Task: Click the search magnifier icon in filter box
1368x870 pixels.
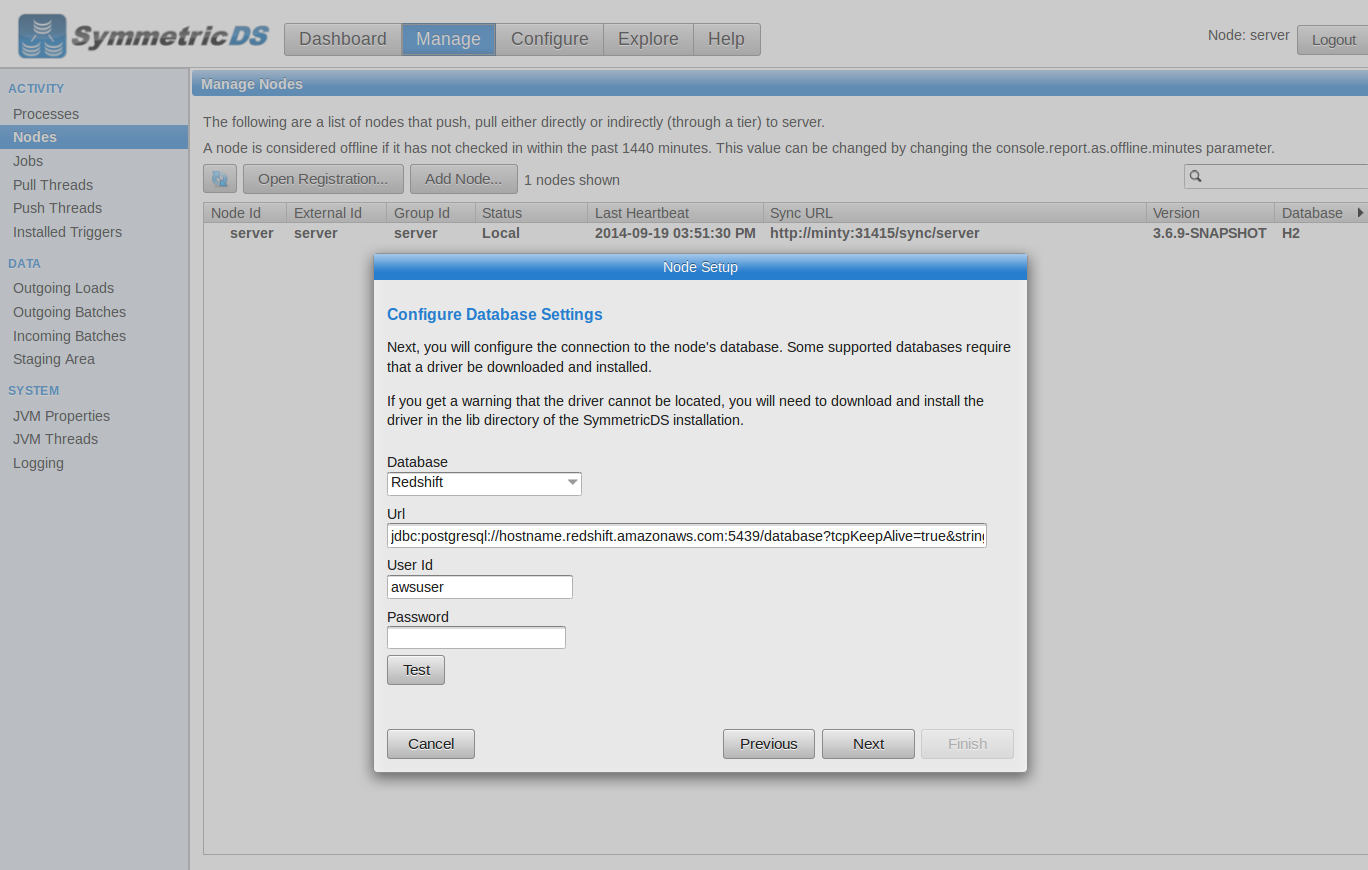Action: click(1195, 177)
